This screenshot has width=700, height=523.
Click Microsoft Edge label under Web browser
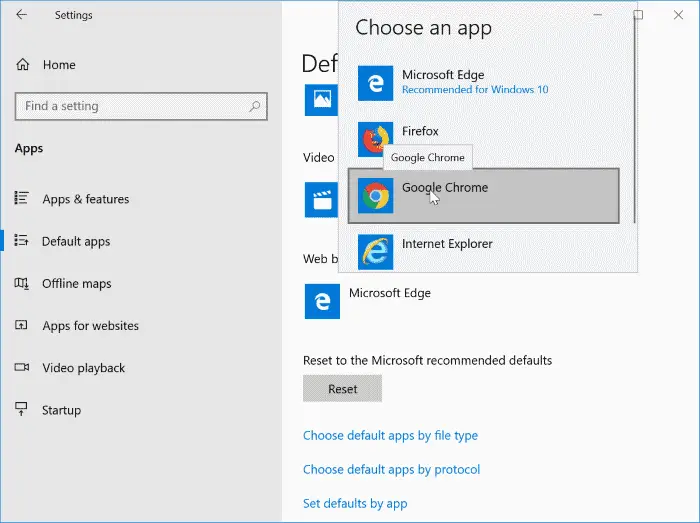(390, 293)
